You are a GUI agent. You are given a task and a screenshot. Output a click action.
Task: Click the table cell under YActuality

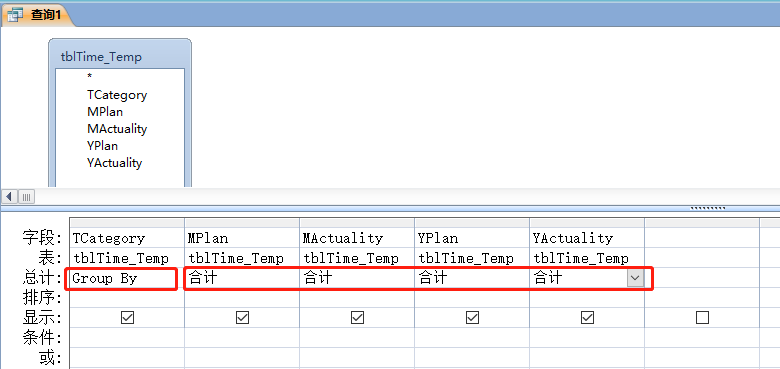pos(586,258)
